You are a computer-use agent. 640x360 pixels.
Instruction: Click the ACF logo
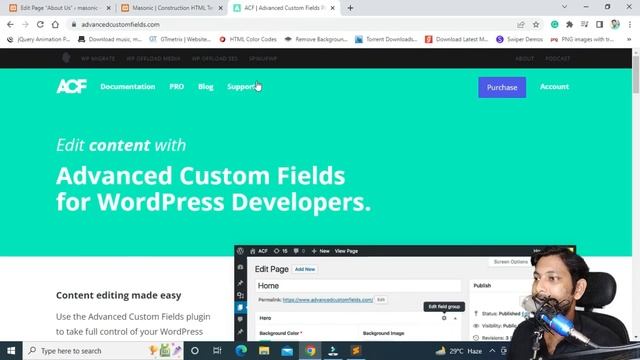pos(71,87)
